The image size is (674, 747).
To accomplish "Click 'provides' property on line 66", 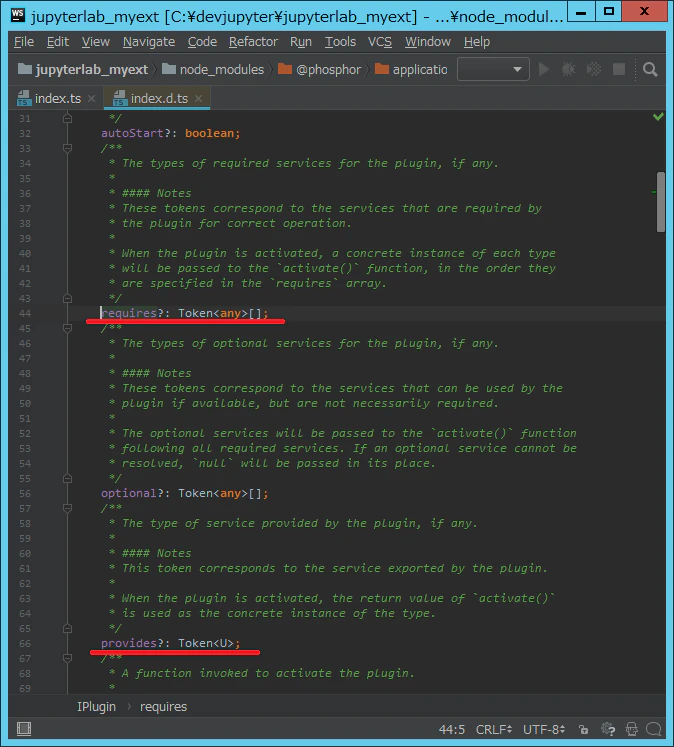I will point(129,643).
